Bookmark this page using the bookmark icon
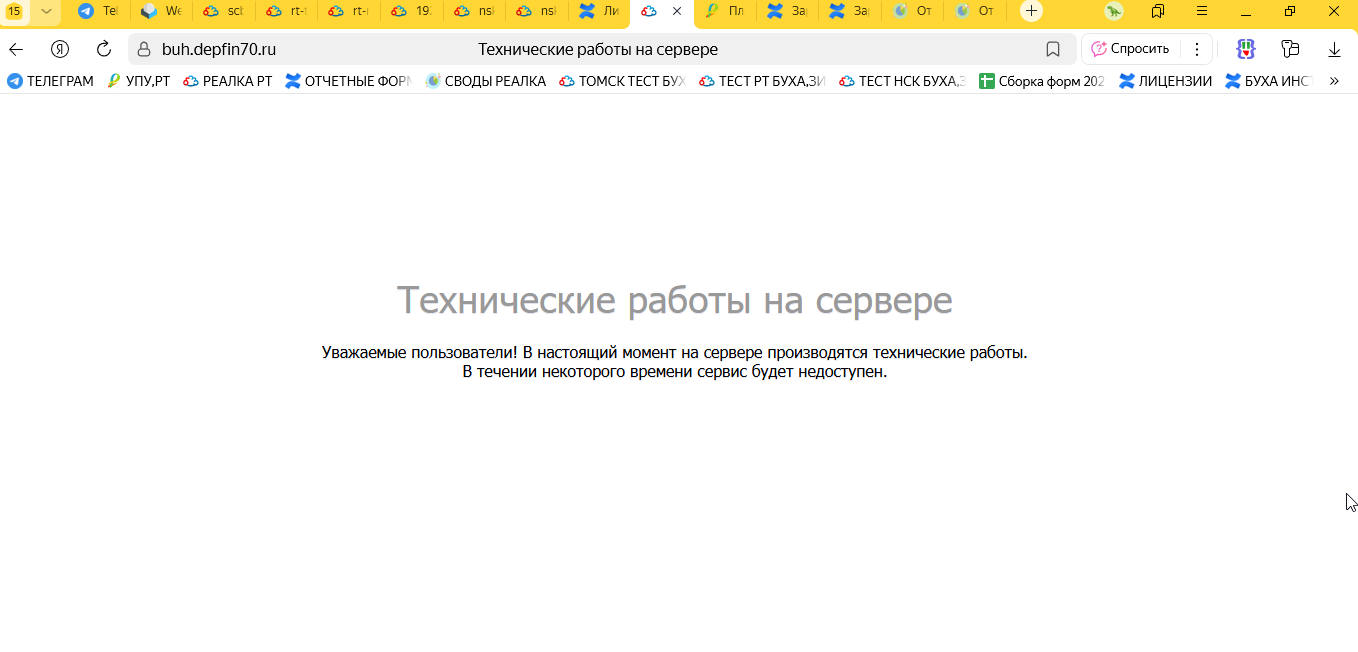This screenshot has width=1358, height=652. (1052, 49)
